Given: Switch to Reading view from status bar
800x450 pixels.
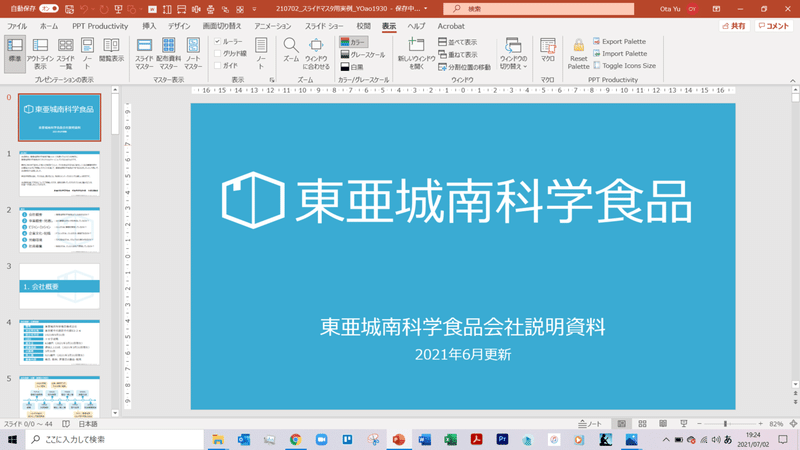Looking at the screenshot, I should (x=663, y=424).
